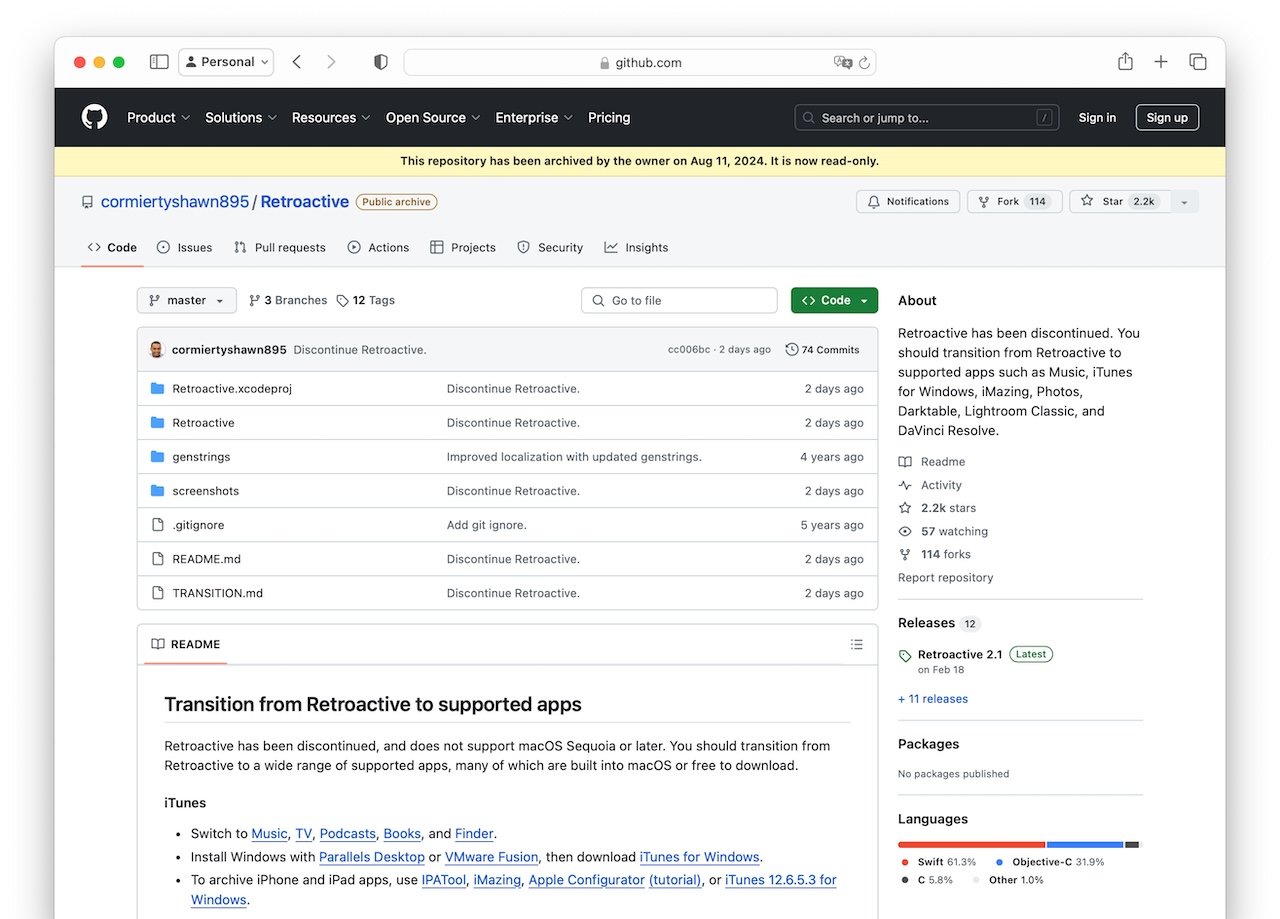Open the master branch selector
Viewport: 1280px width, 919px height.
pyautogui.click(x=187, y=300)
